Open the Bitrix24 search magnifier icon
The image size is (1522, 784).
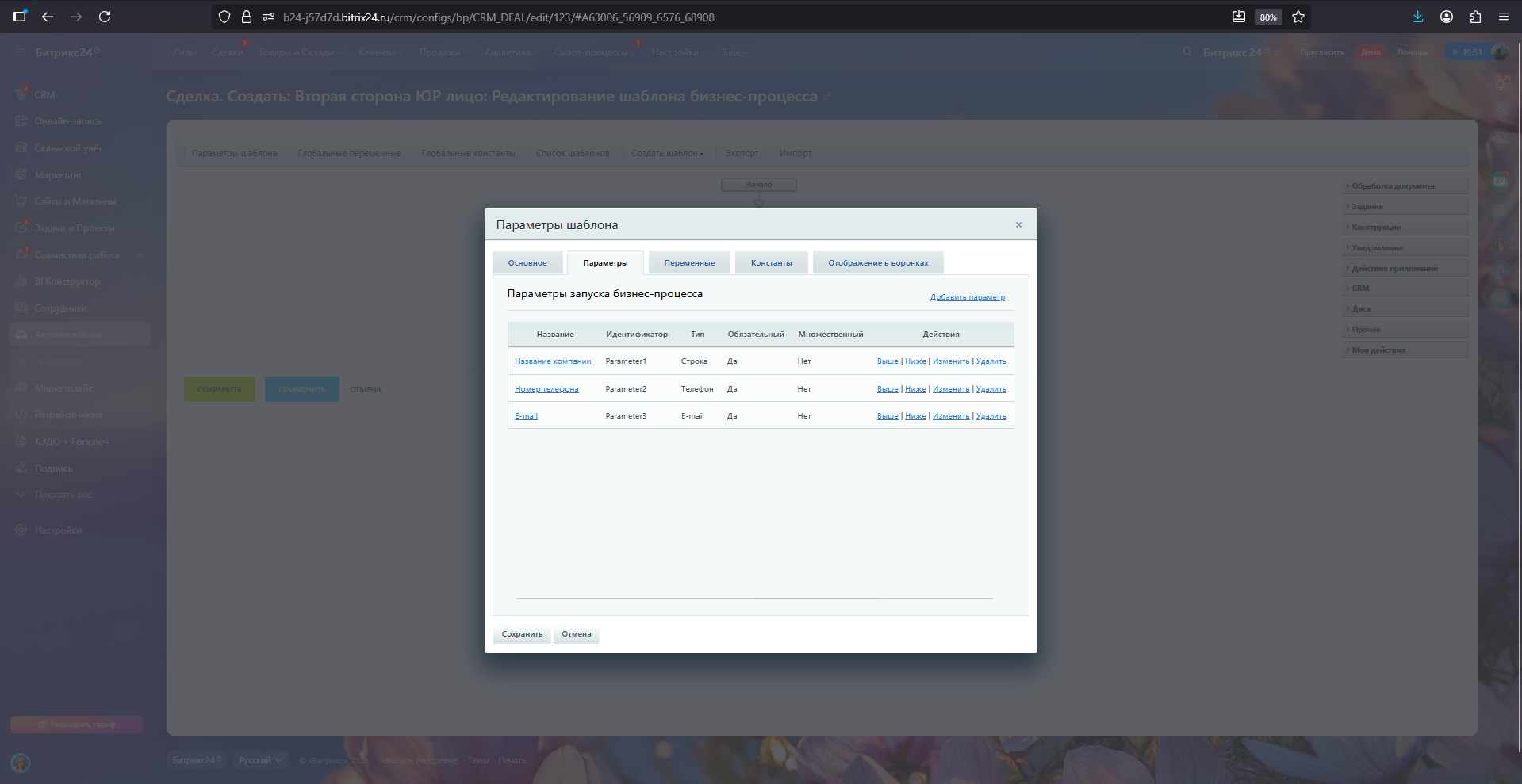1187,52
